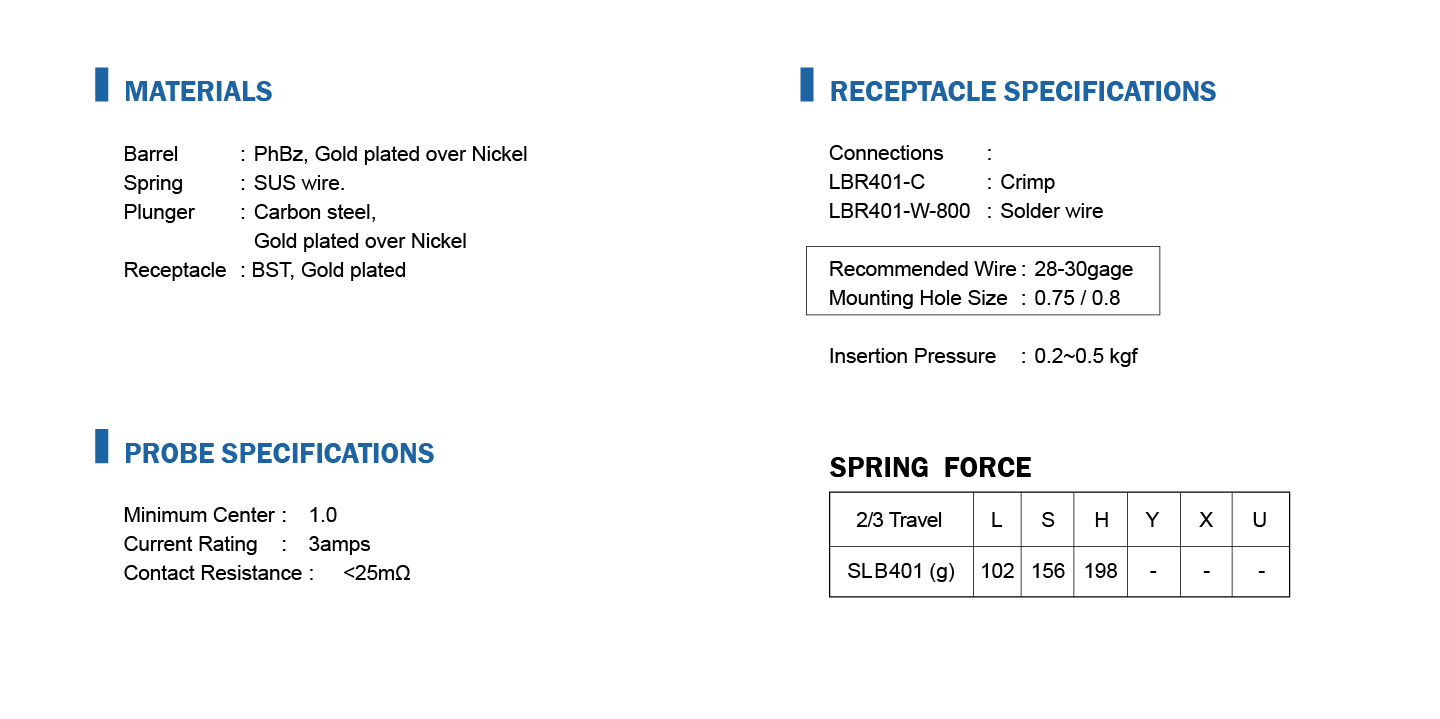
Task: Click the LBR401-C connection label
Action: pyautogui.click(x=877, y=182)
